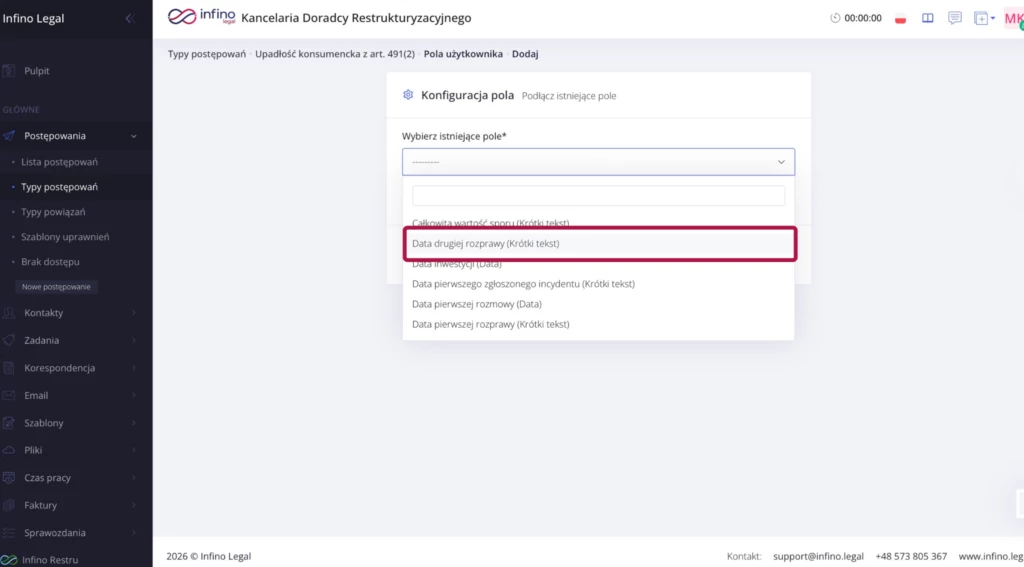Expand the Kontakty menu chevron
The width and height of the screenshot is (1024, 567).
[x=134, y=313]
